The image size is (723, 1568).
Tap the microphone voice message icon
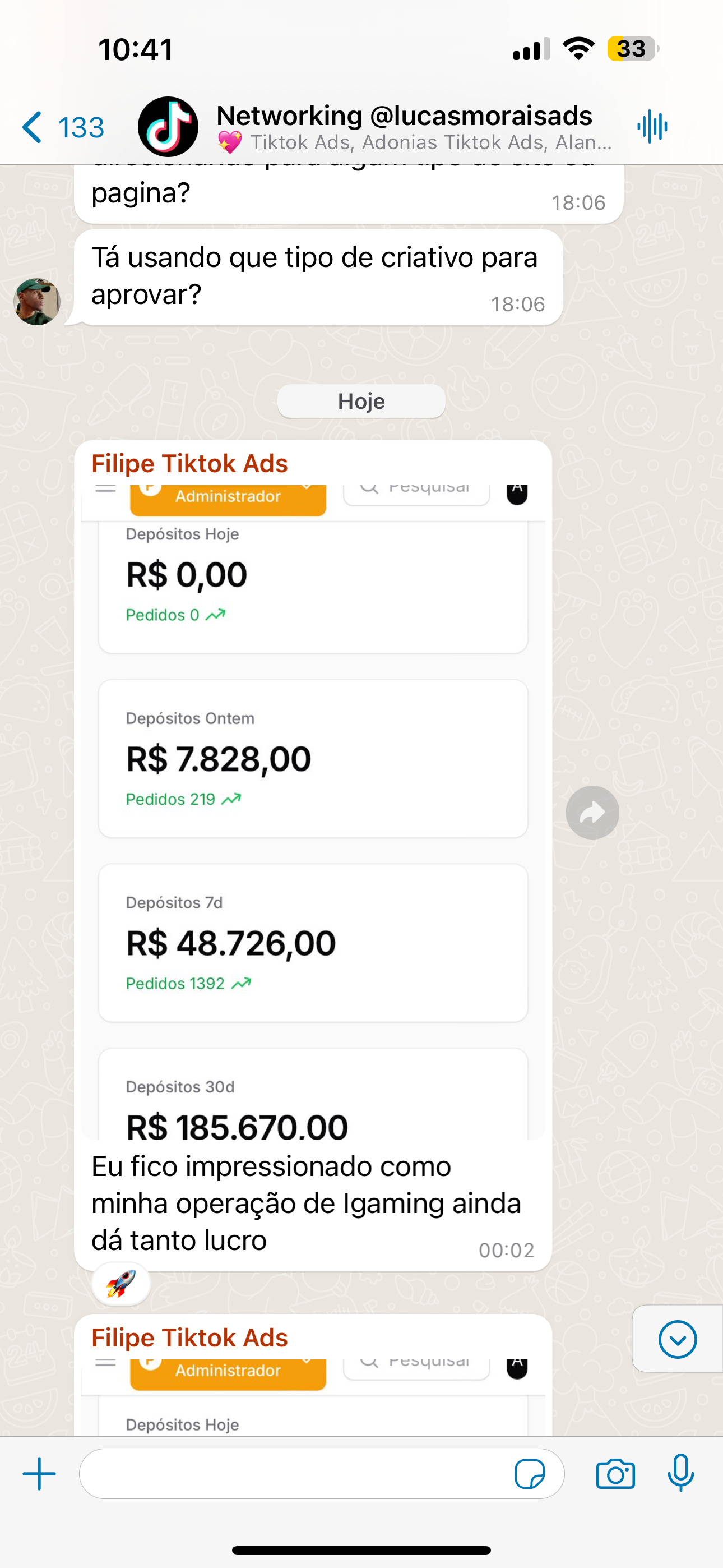[680, 1474]
